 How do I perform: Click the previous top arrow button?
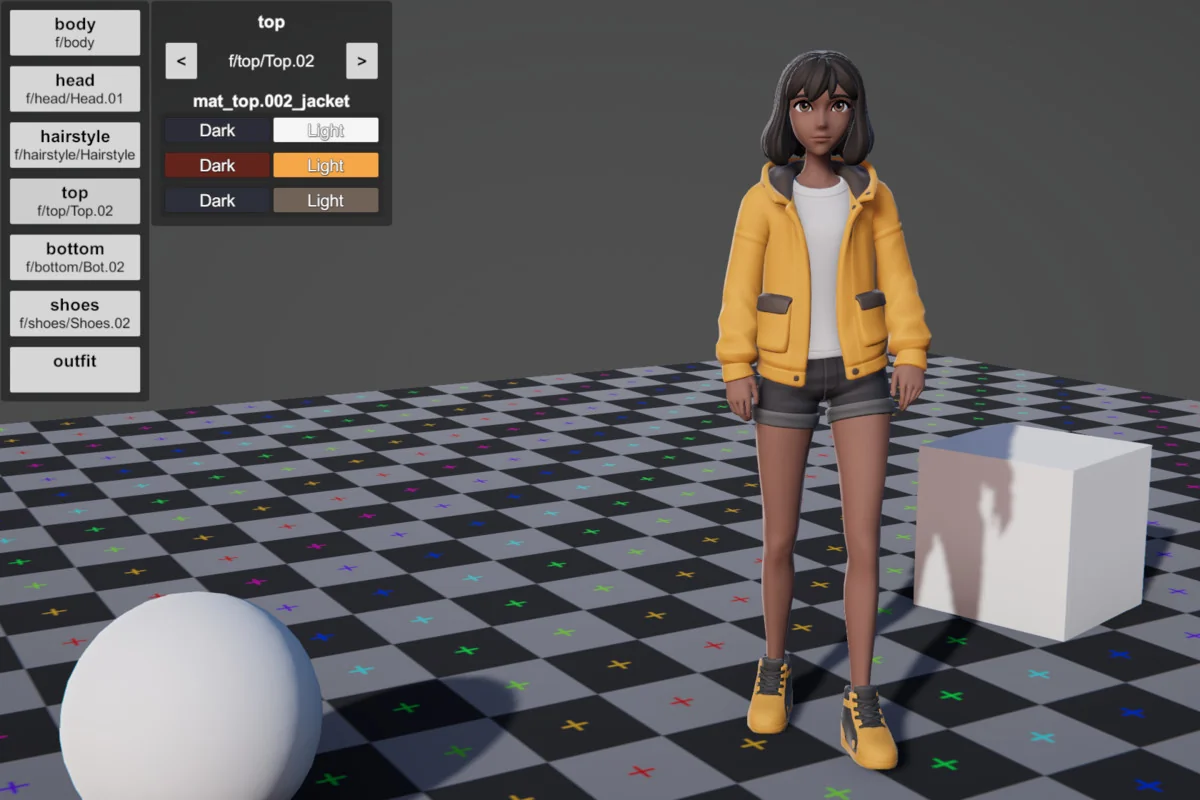181,61
